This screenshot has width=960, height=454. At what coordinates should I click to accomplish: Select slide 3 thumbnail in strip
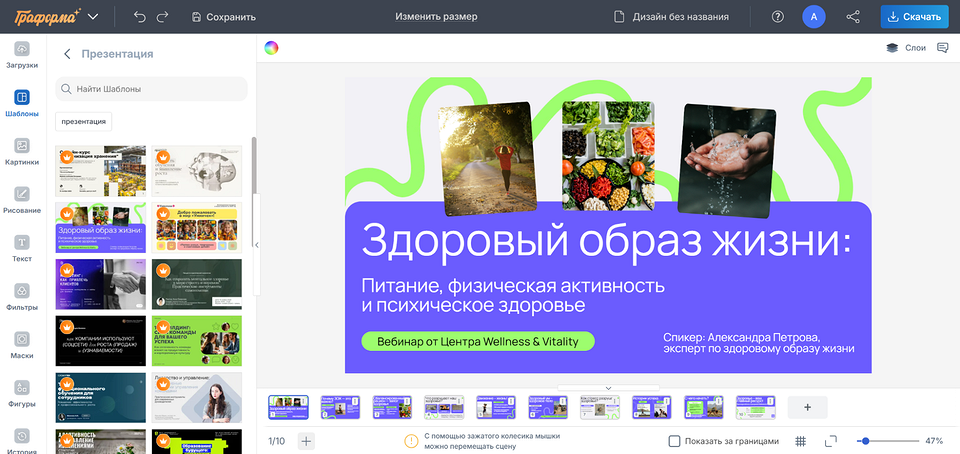click(392, 407)
